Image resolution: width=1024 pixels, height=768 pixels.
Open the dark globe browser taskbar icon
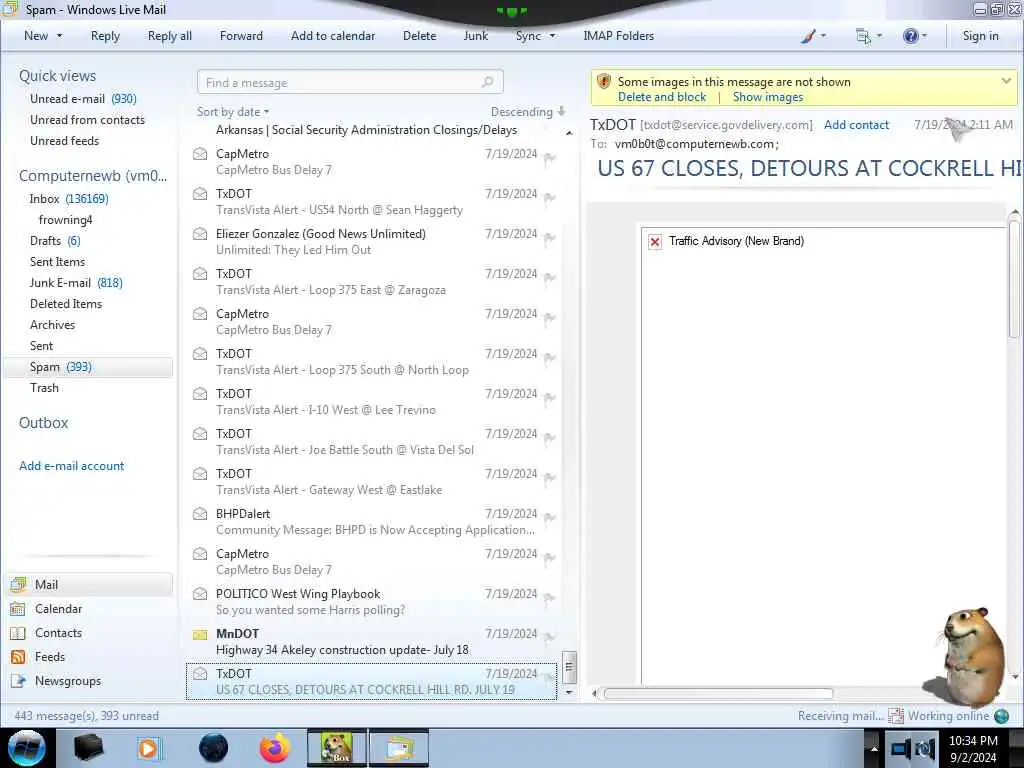[213, 748]
